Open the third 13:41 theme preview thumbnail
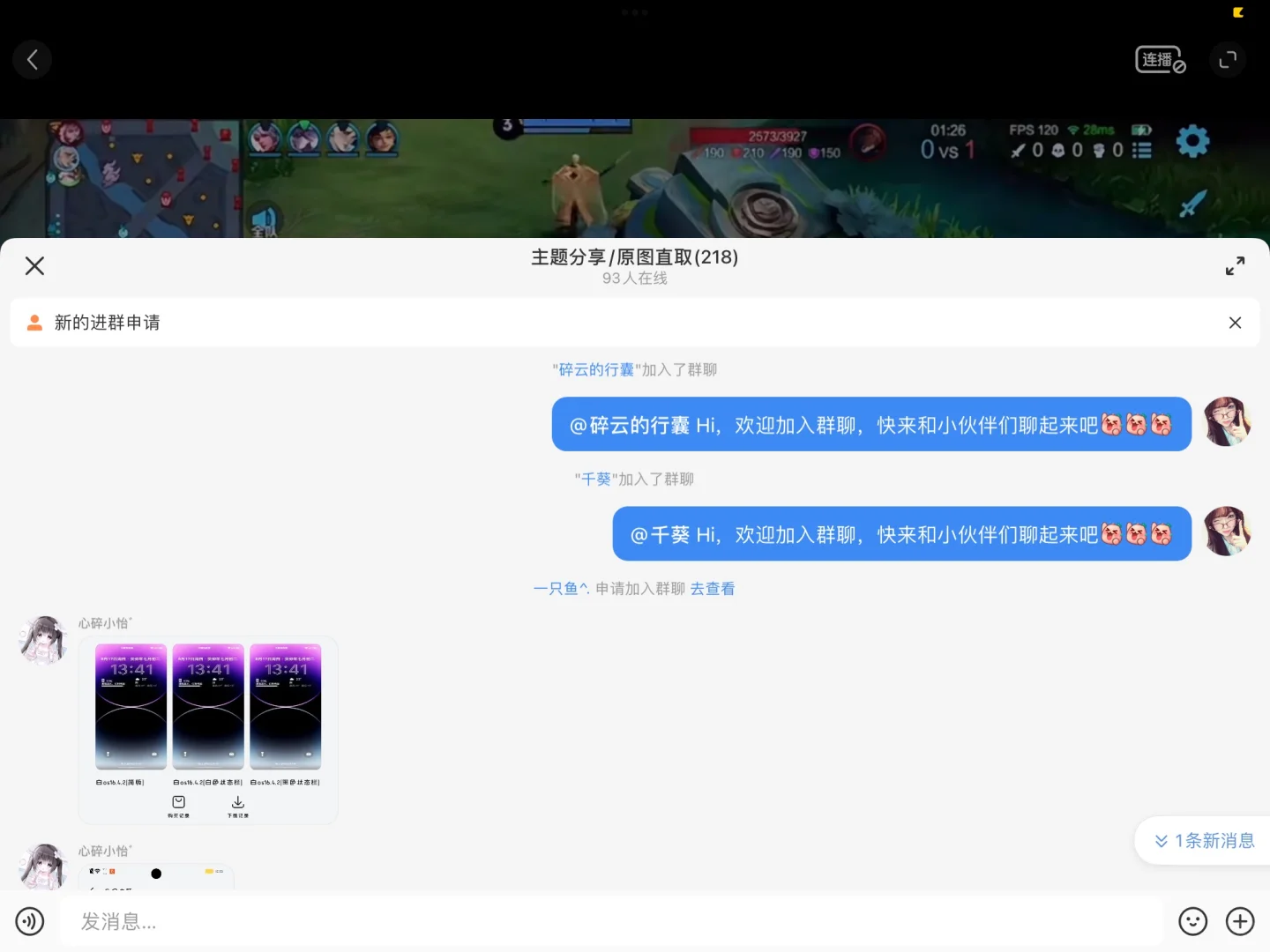The image size is (1270, 952). (x=286, y=707)
